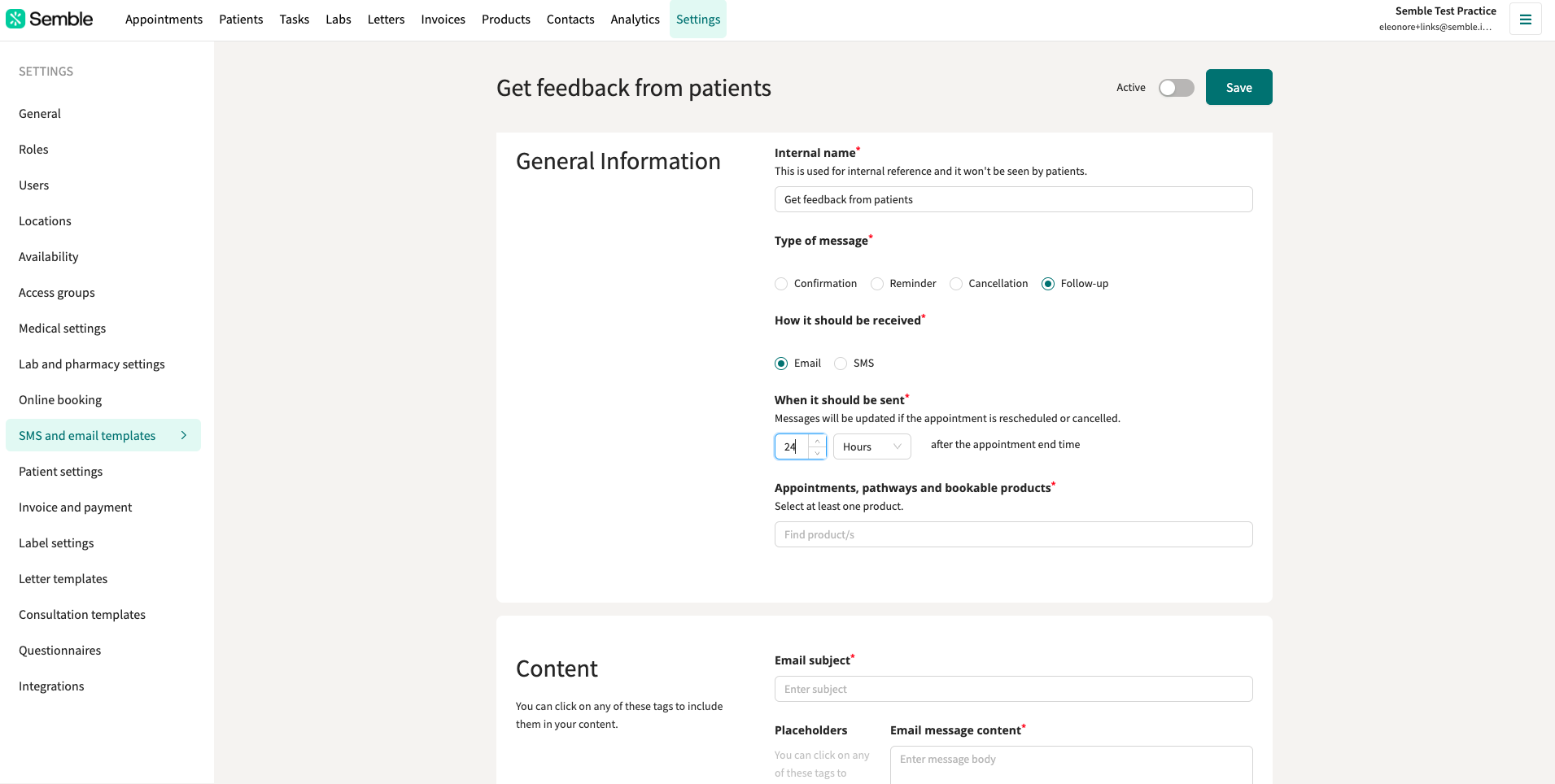Open the Tasks page
Image resolution: width=1555 pixels, height=784 pixels.
tap(295, 20)
